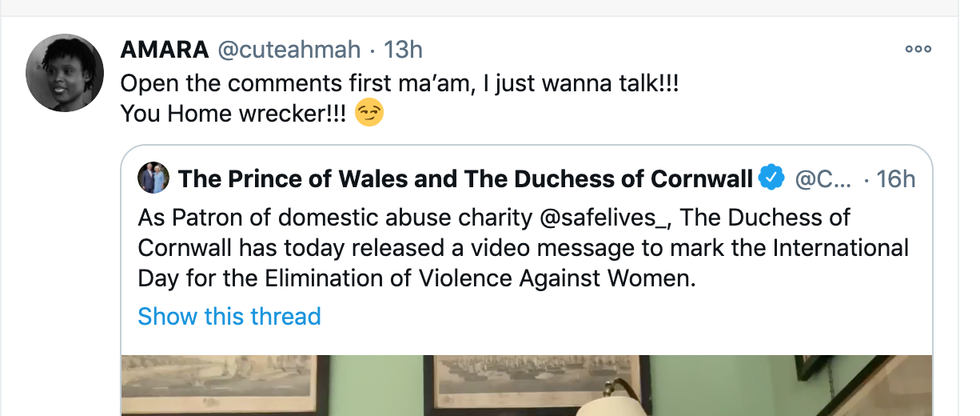Open the three-dot more options menu
The width and height of the screenshot is (980, 416).
click(x=917, y=48)
